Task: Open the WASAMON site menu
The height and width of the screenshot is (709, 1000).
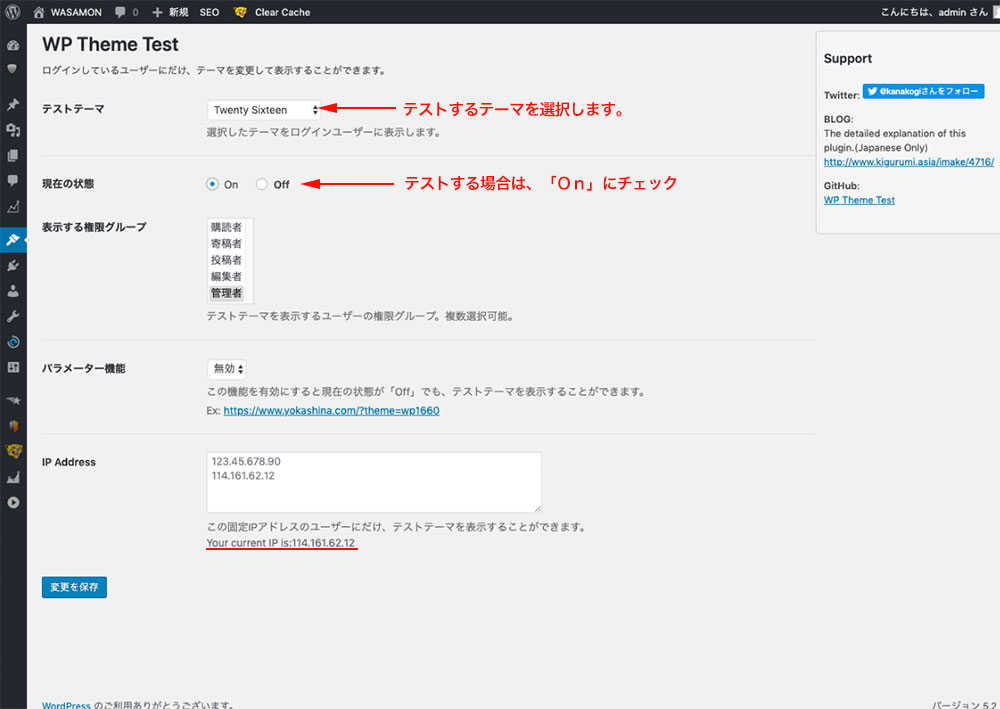Action: pos(76,12)
